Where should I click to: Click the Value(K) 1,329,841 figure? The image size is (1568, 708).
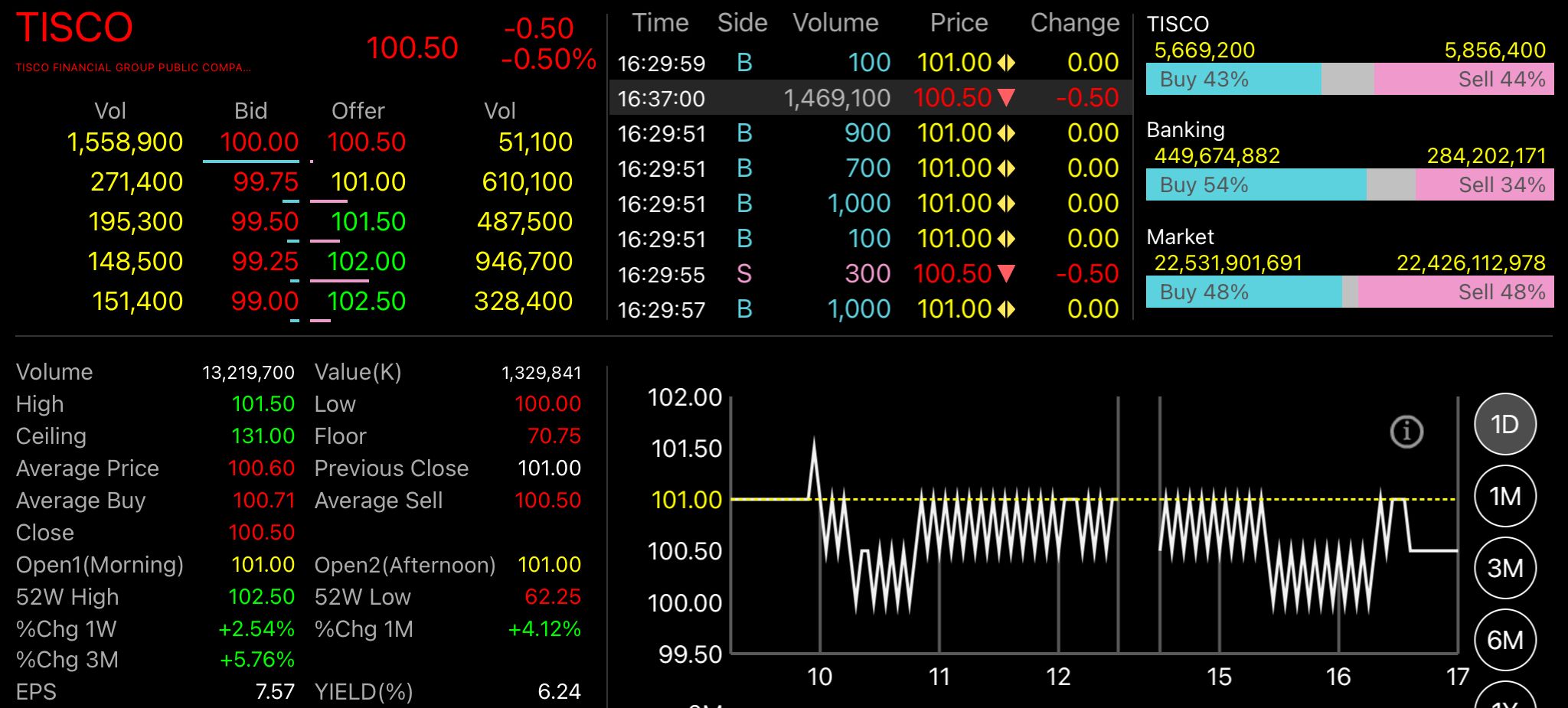541,373
